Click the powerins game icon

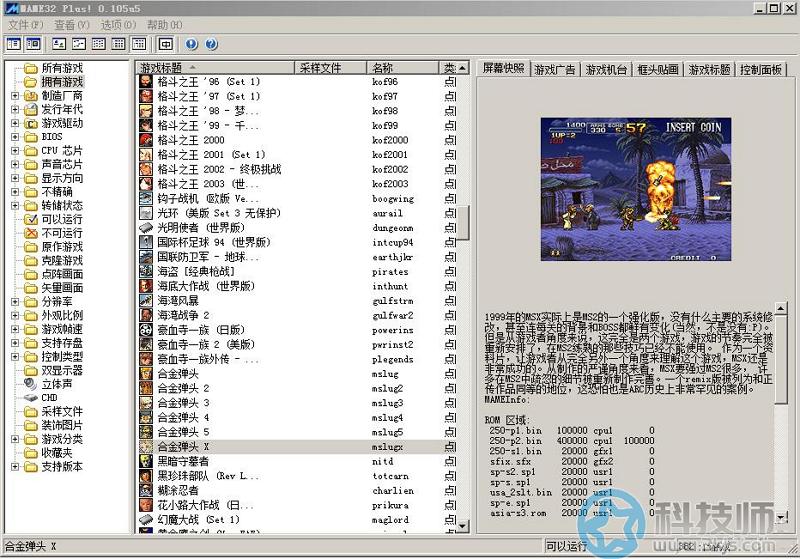point(146,330)
